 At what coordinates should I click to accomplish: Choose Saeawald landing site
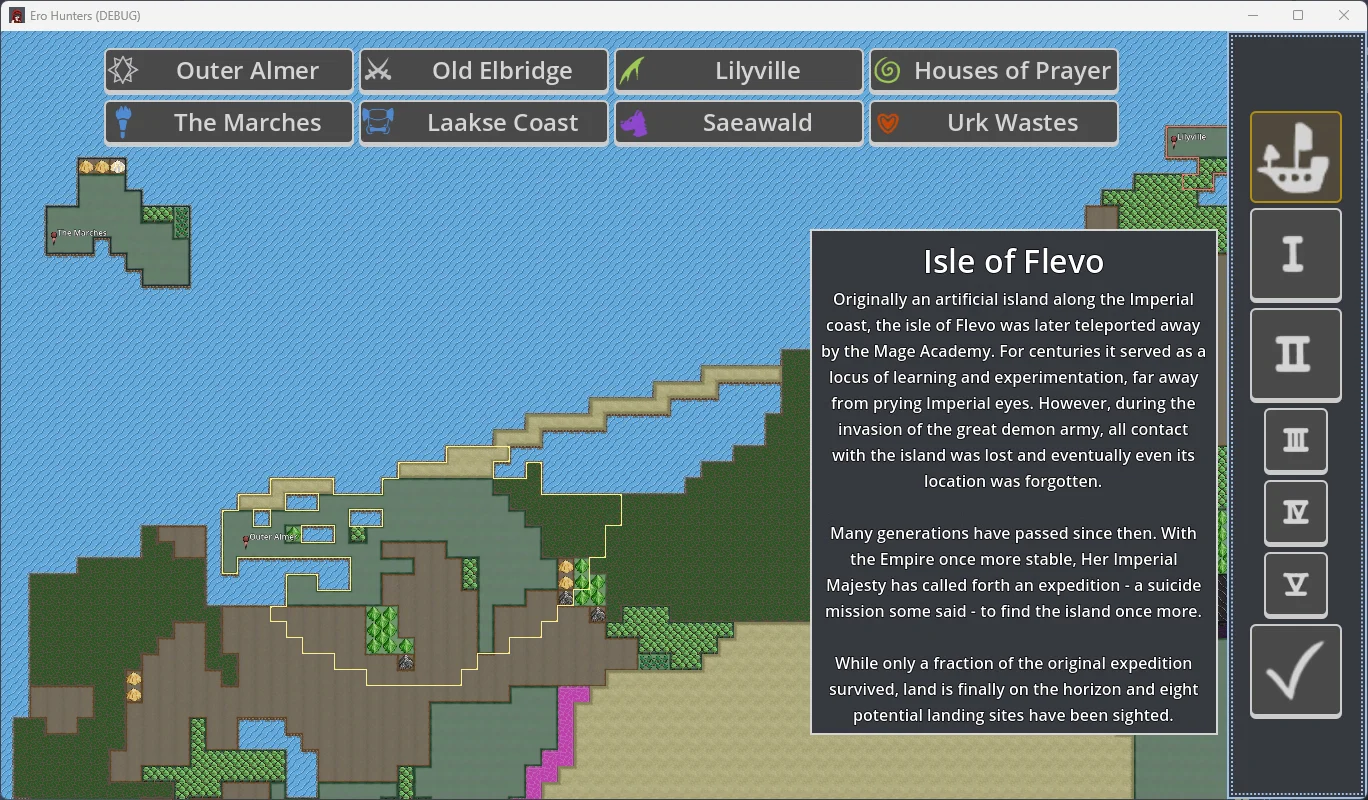739,123
